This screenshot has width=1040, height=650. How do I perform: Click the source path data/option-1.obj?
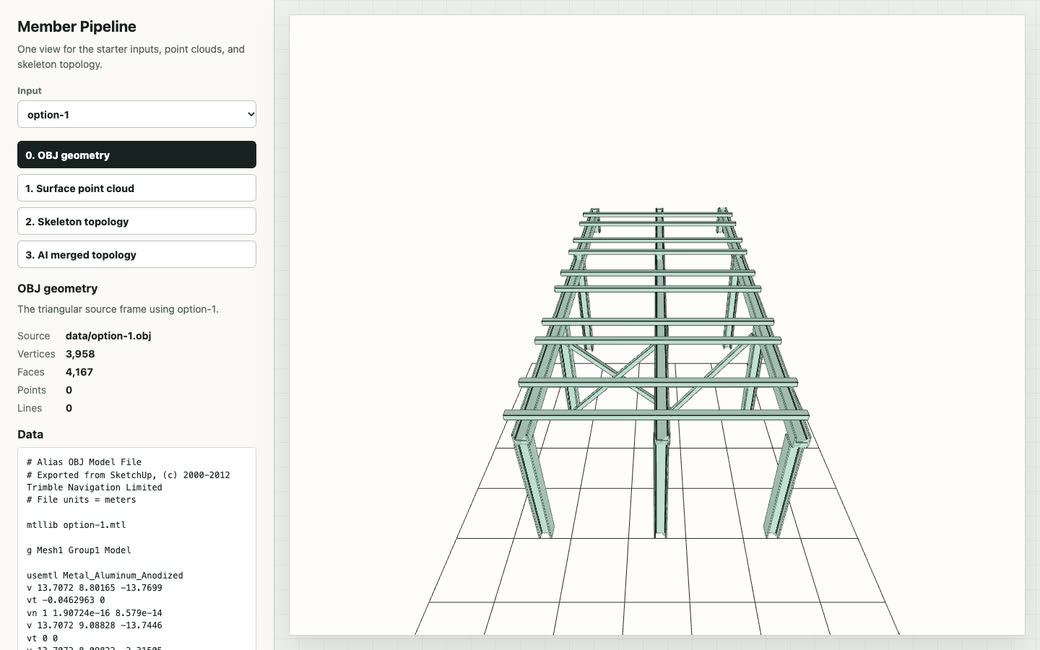point(108,336)
